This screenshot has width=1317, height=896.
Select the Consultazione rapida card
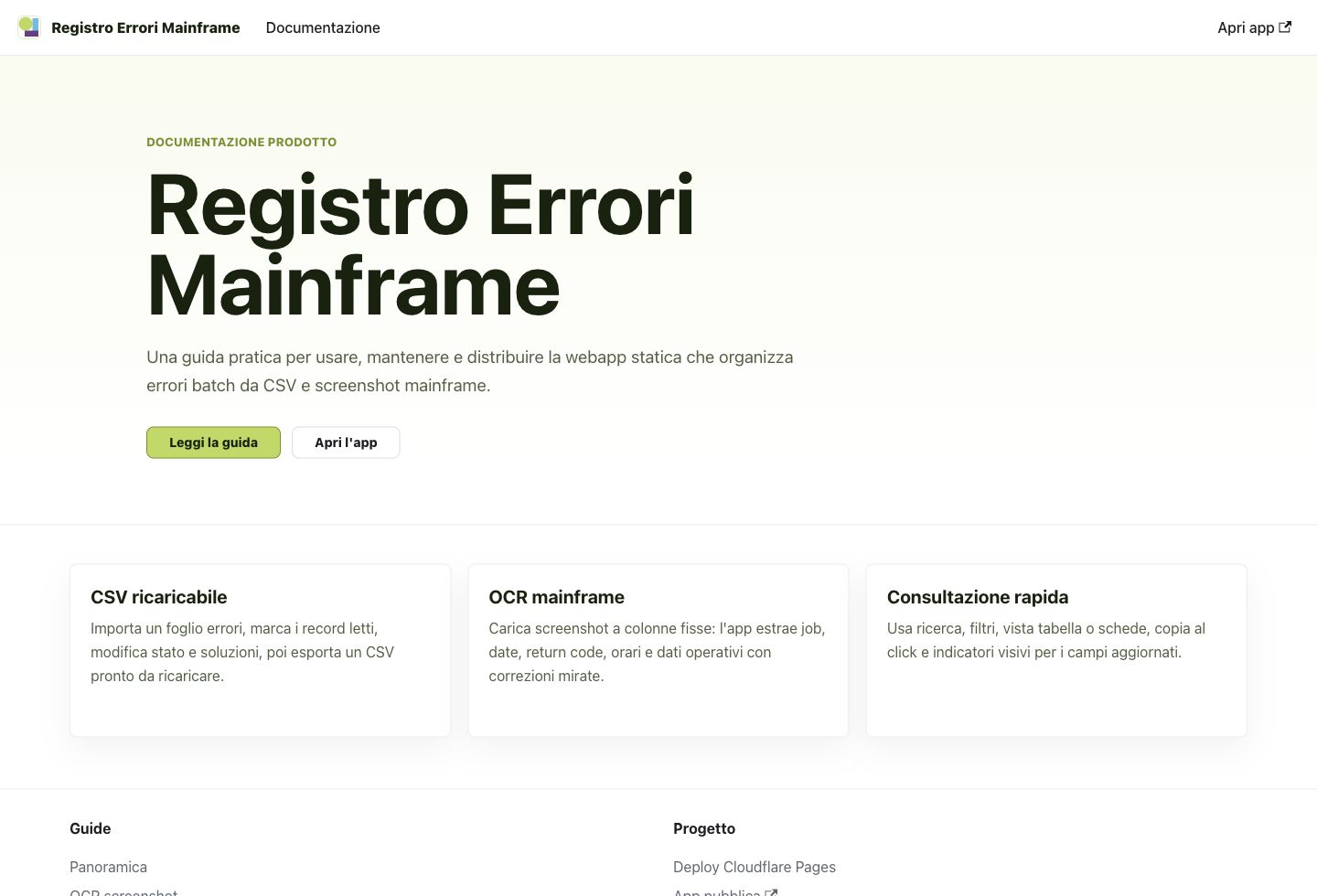coord(1056,650)
